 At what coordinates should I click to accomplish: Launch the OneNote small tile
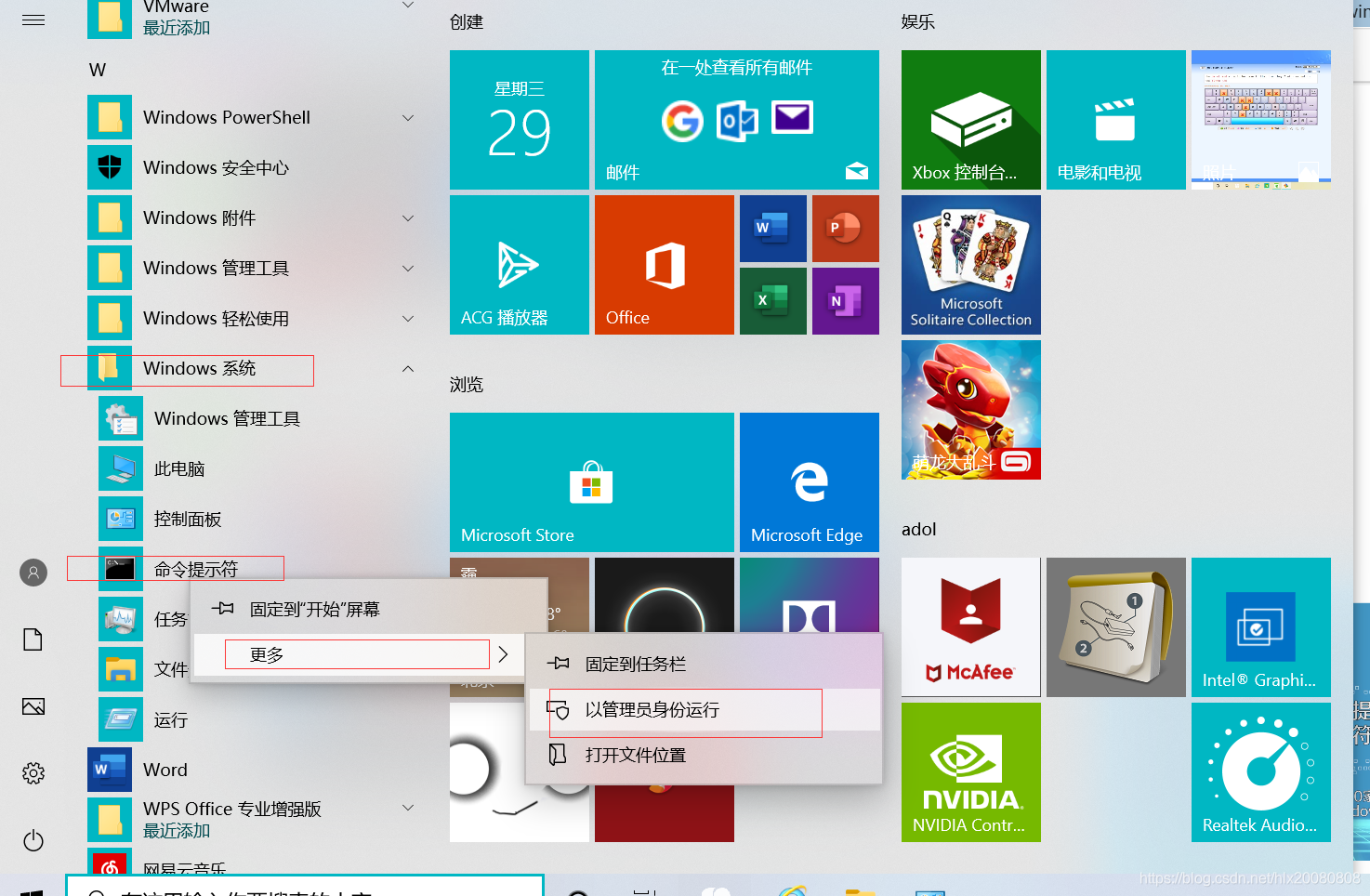845,301
